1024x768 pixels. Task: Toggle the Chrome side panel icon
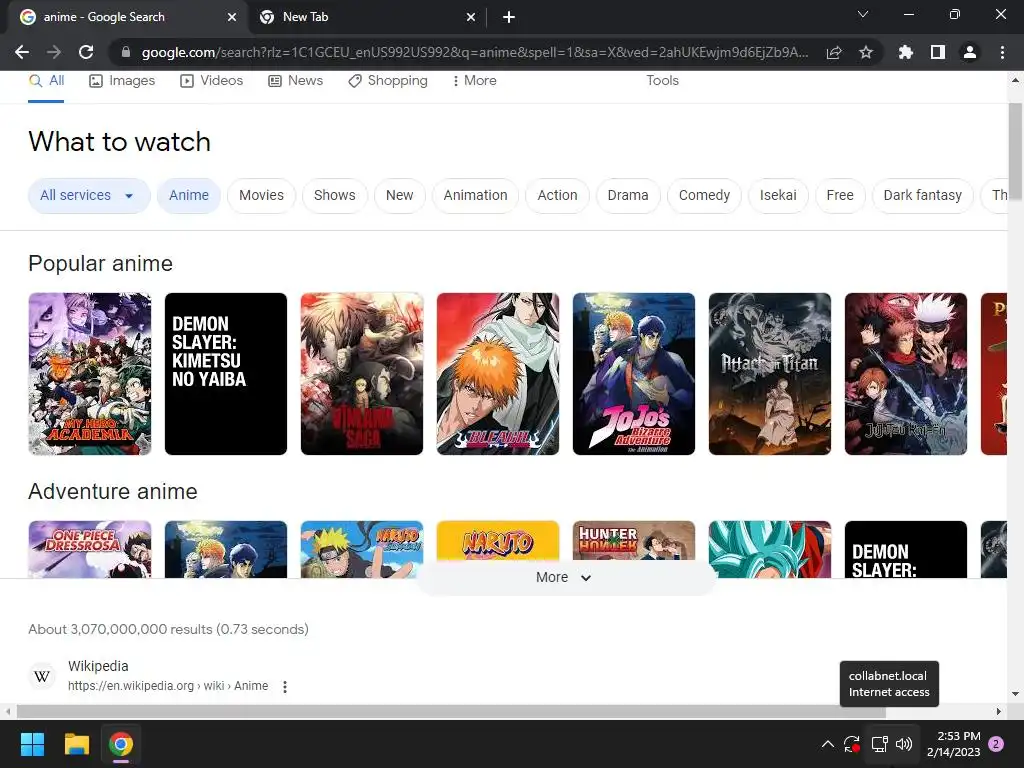click(x=938, y=52)
